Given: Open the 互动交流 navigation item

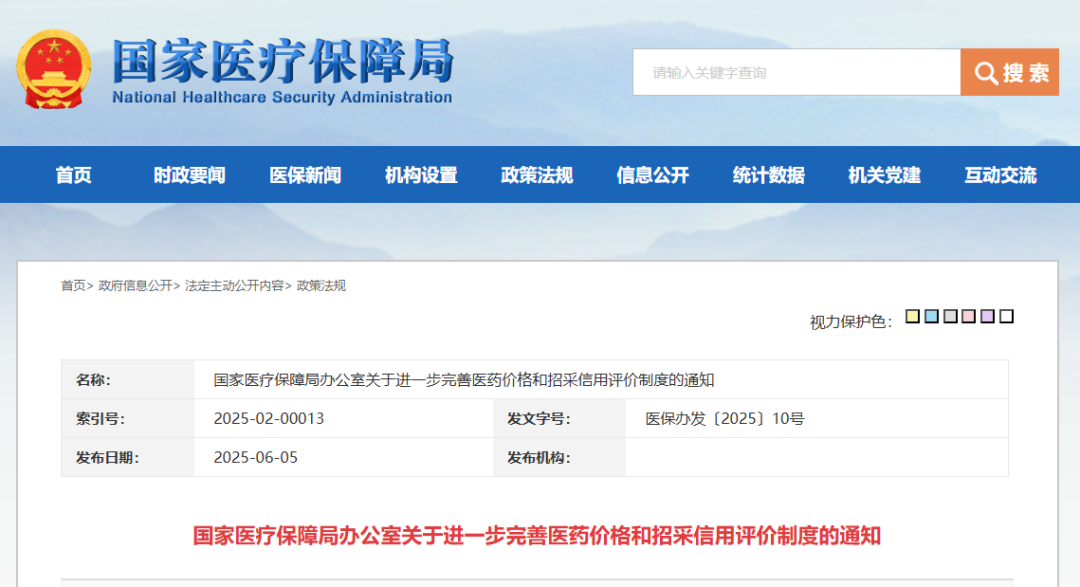Looking at the screenshot, I should pos(1001,176).
